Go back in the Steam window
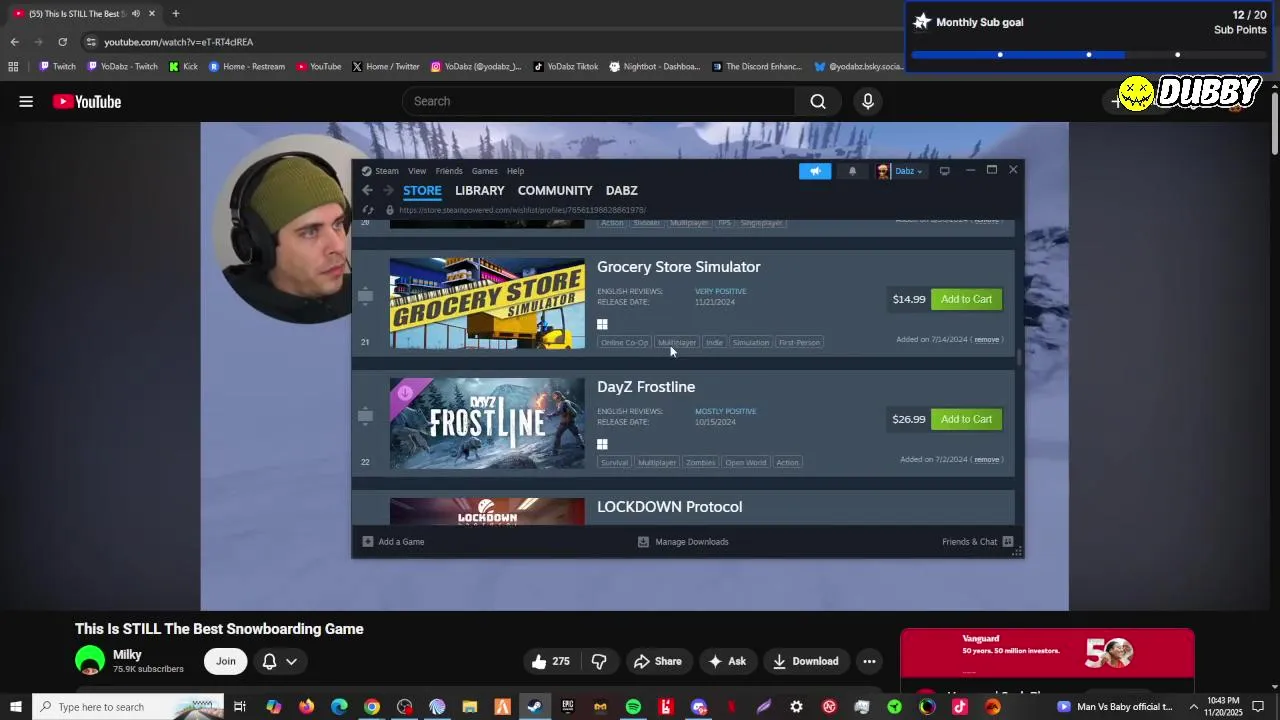This screenshot has width=1280, height=720. click(x=367, y=190)
